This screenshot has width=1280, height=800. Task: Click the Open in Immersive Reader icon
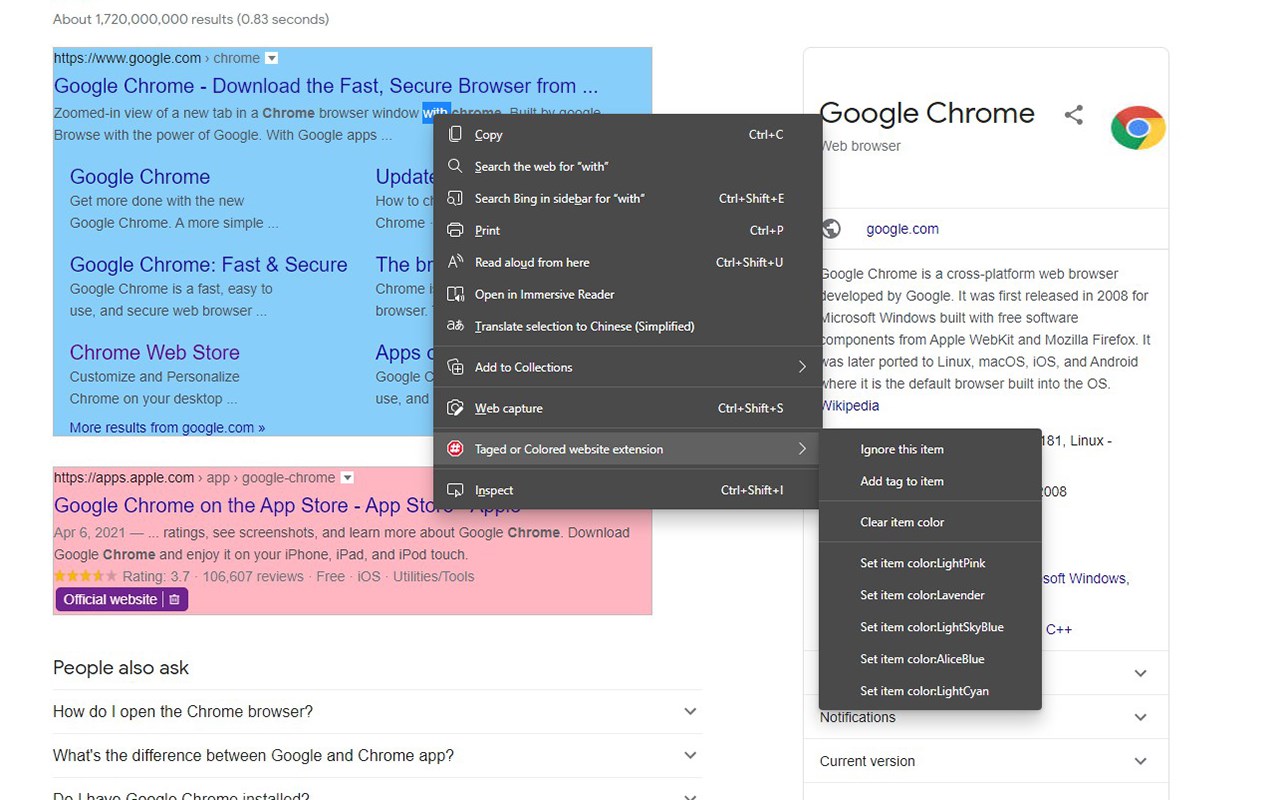pos(455,294)
